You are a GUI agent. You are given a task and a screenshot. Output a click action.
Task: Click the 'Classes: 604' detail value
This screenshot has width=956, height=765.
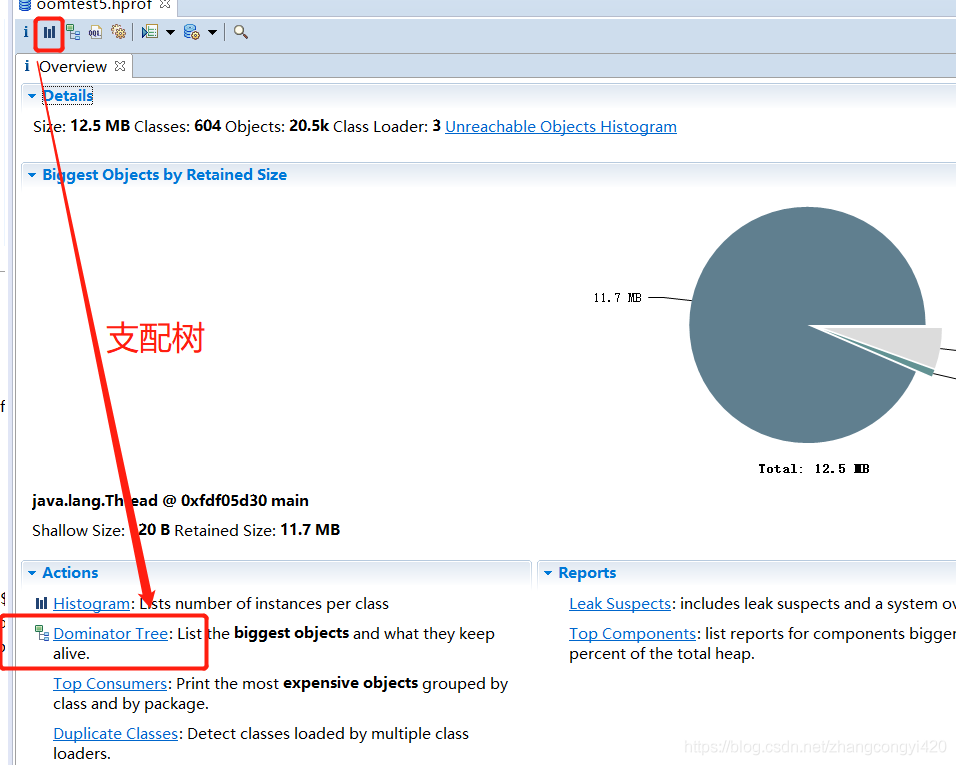177,127
